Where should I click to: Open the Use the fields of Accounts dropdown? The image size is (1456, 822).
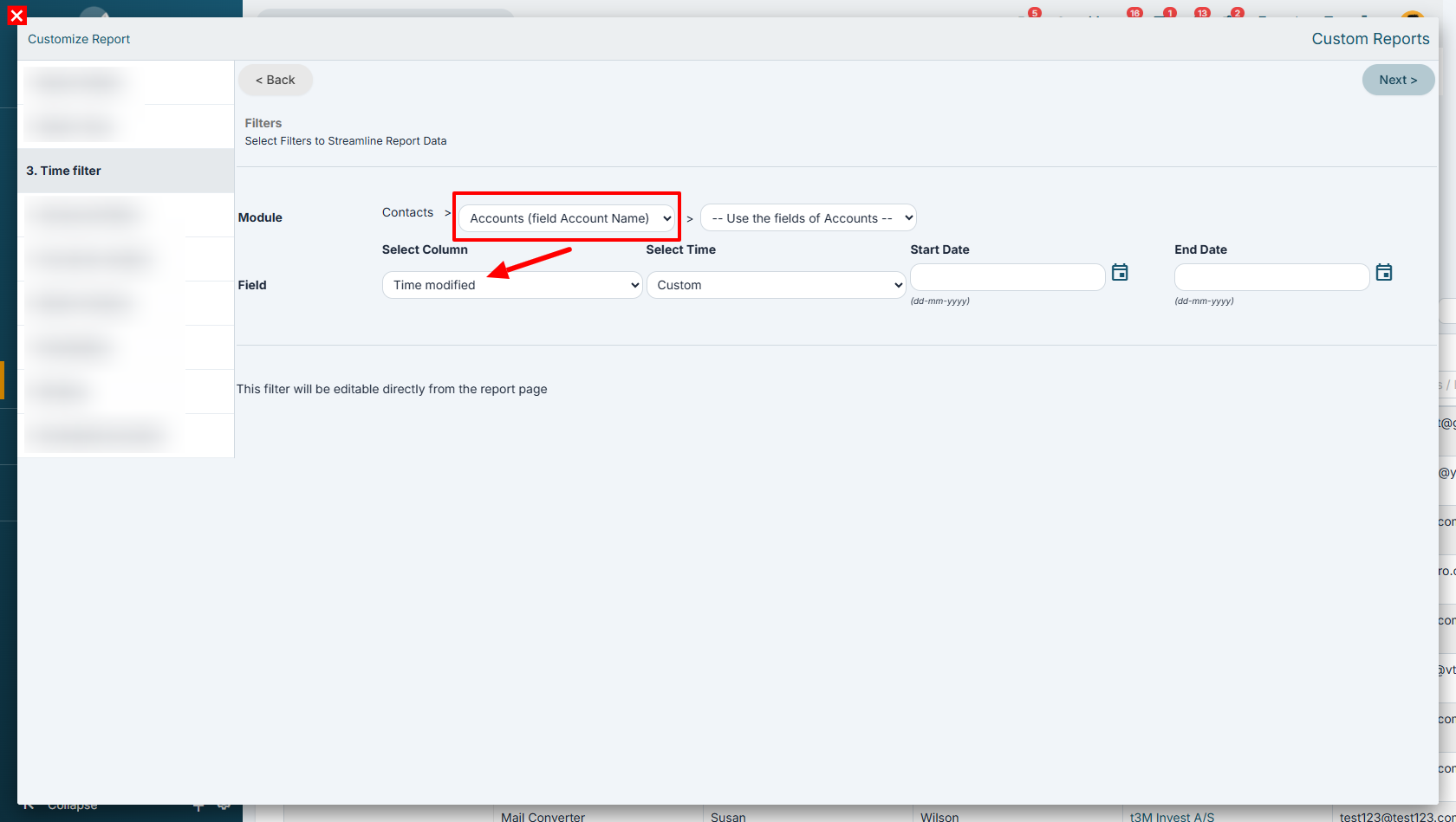coord(809,218)
